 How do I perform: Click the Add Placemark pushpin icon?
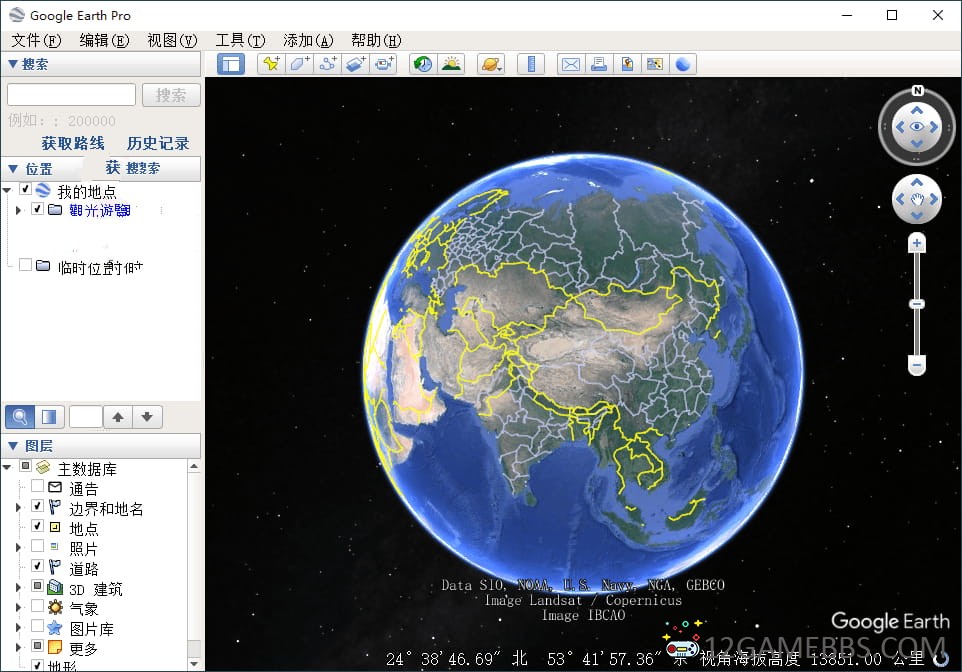[x=270, y=64]
